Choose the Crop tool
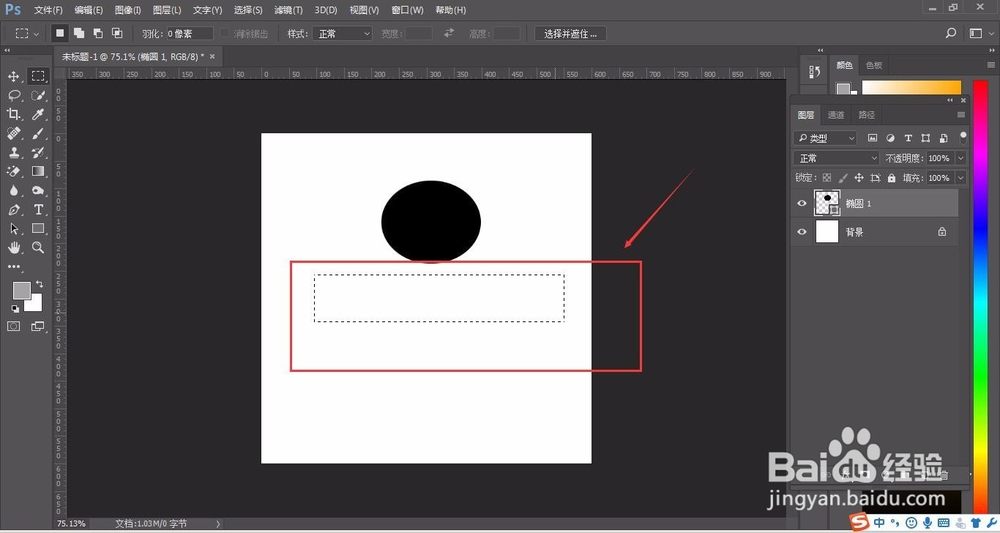 tap(13, 114)
